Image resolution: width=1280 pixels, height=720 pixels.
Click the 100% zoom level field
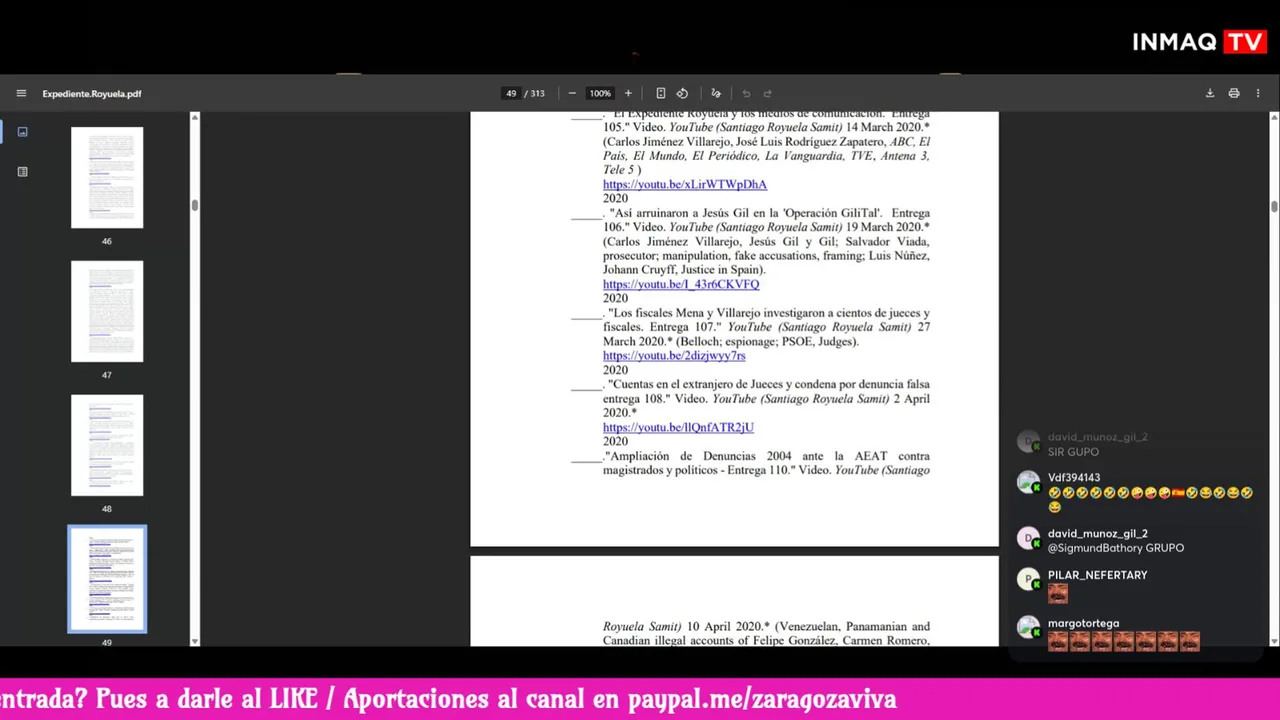point(600,93)
